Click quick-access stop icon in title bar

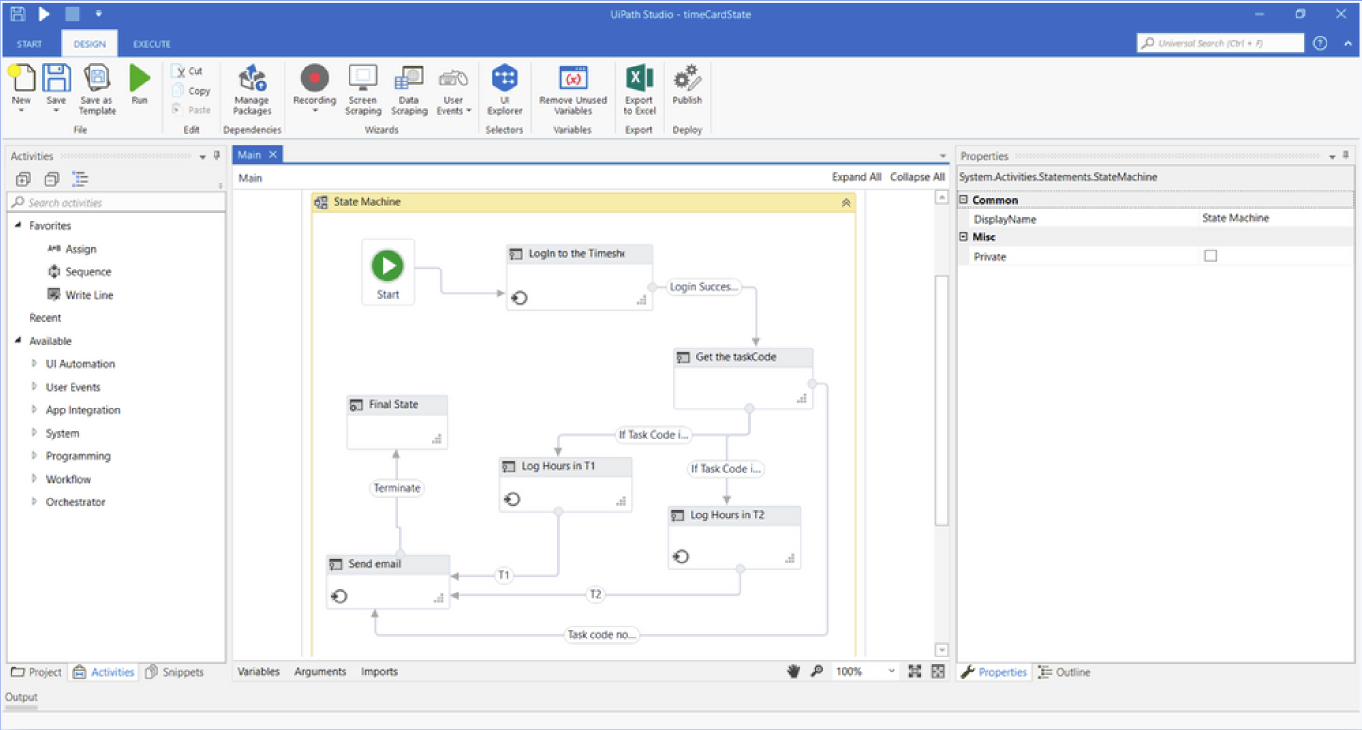tap(71, 14)
